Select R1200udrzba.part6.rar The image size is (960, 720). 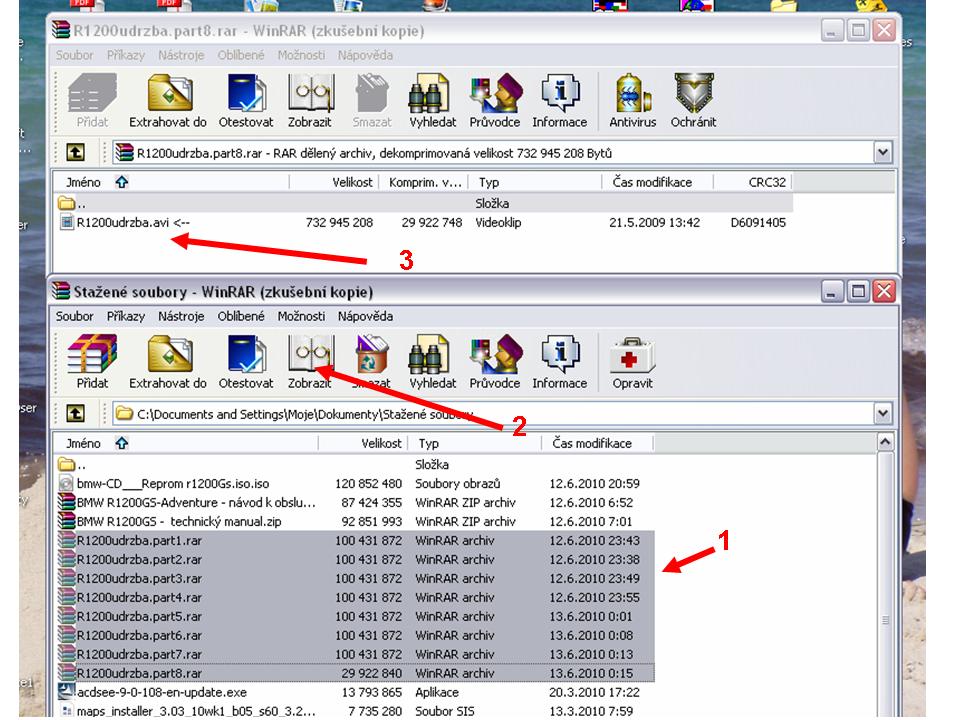point(355,636)
